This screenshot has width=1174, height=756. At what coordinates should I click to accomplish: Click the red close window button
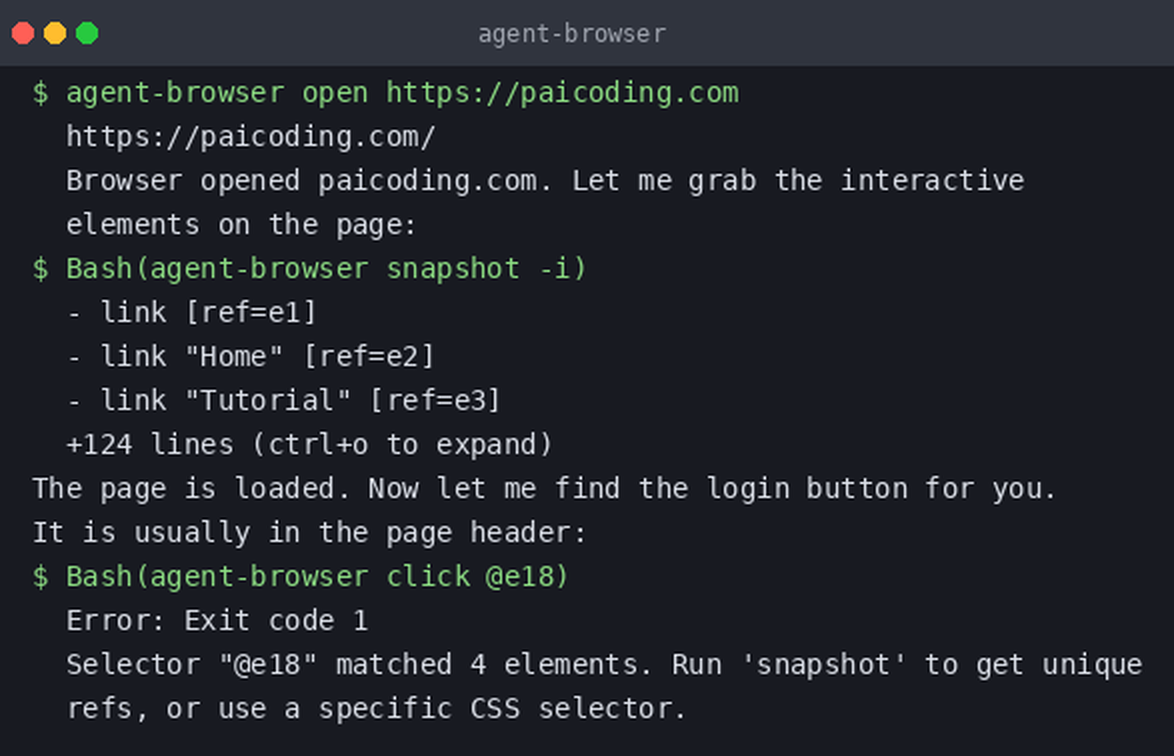[x=23, y=34]
